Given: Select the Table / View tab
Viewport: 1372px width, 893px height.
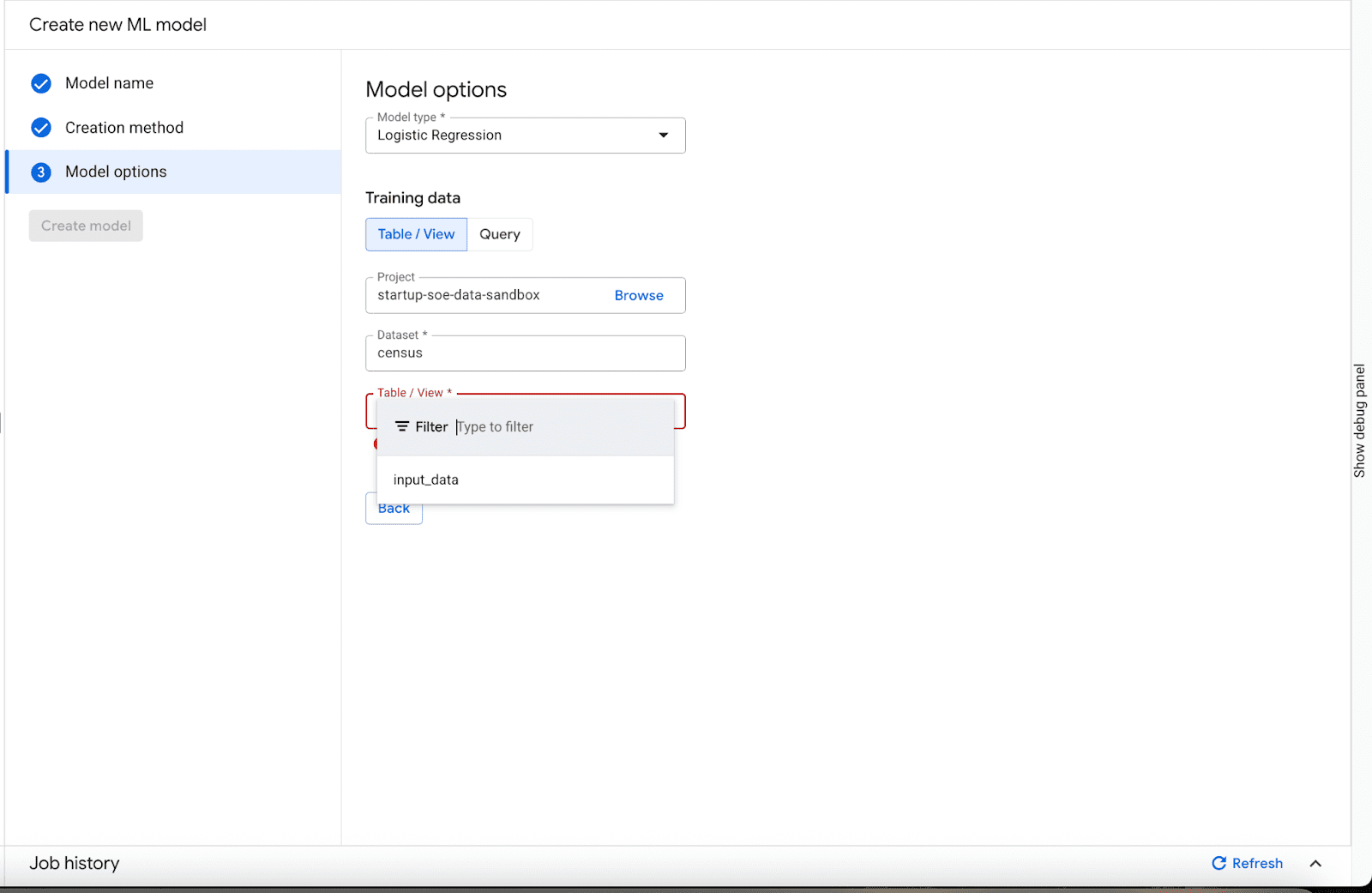Looking at the screenshot, I should 416,234.
